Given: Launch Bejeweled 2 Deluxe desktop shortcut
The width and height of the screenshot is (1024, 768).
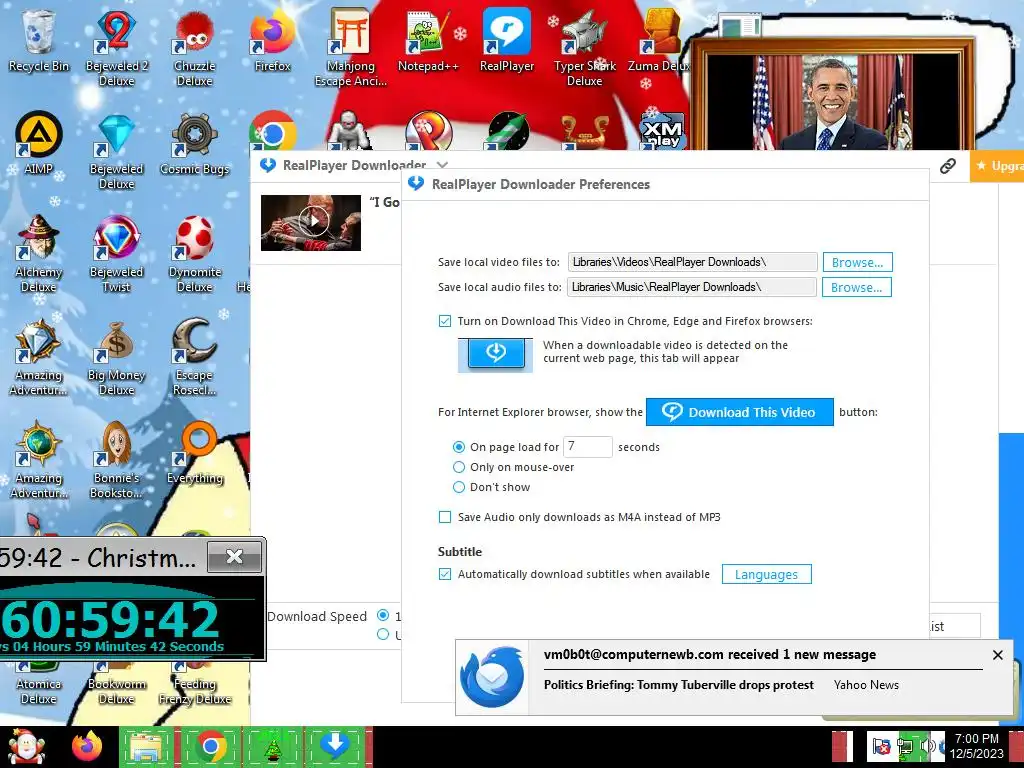Looking at the screenshot, I should [x=117, y=46].
